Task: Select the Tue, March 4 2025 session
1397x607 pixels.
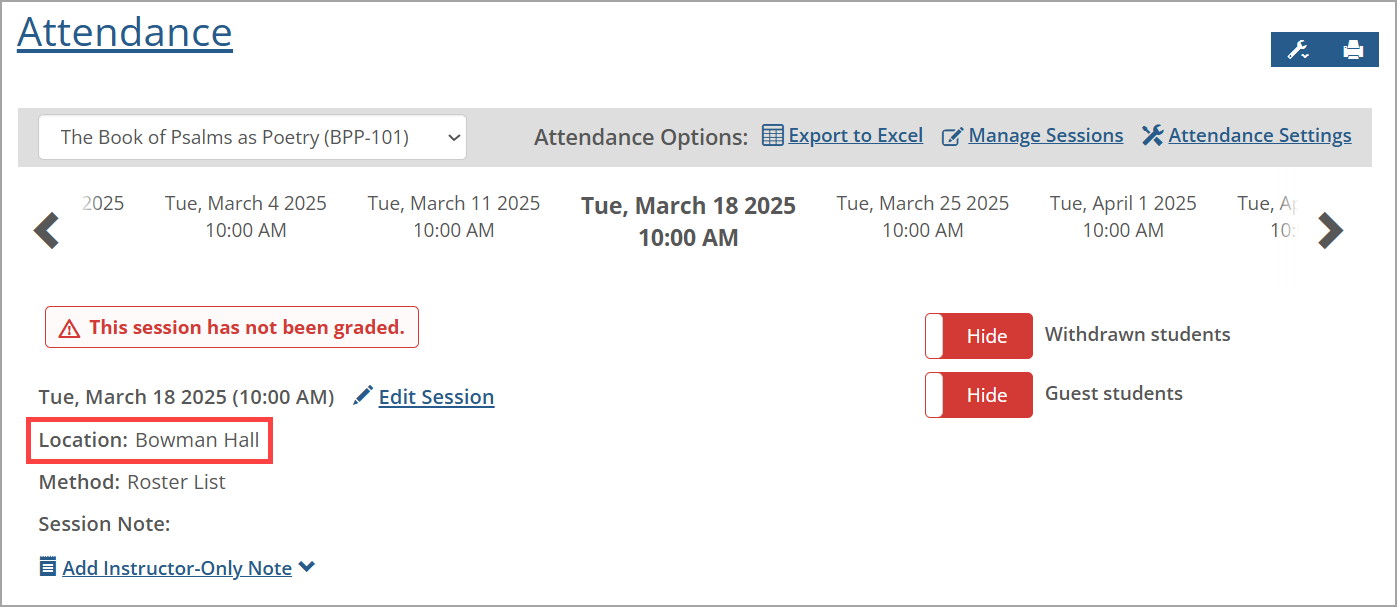Action: [246, 217]
